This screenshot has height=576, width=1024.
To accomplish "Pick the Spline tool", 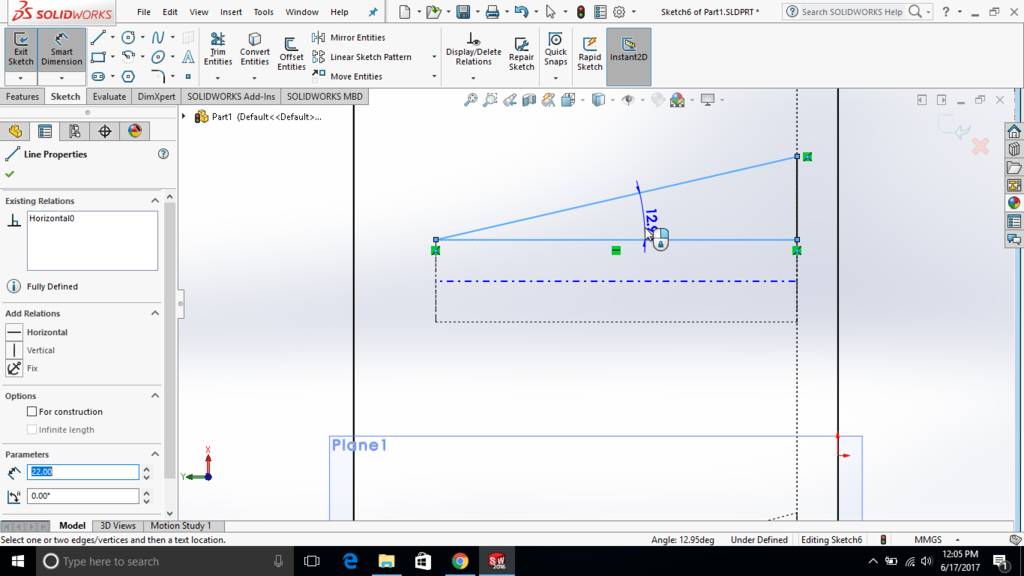I will pos(158,37).
